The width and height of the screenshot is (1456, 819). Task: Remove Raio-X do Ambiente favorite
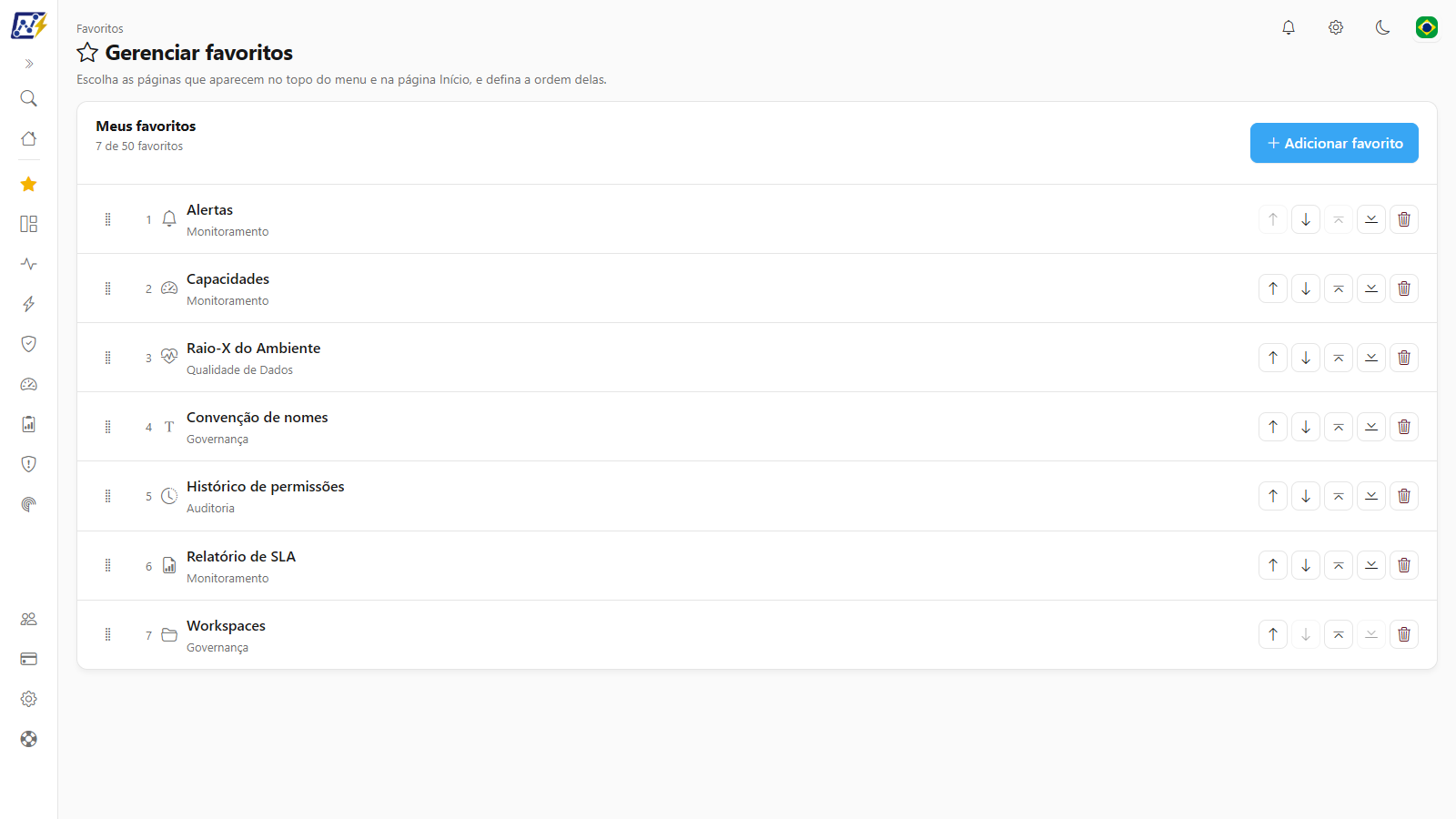1404,358
